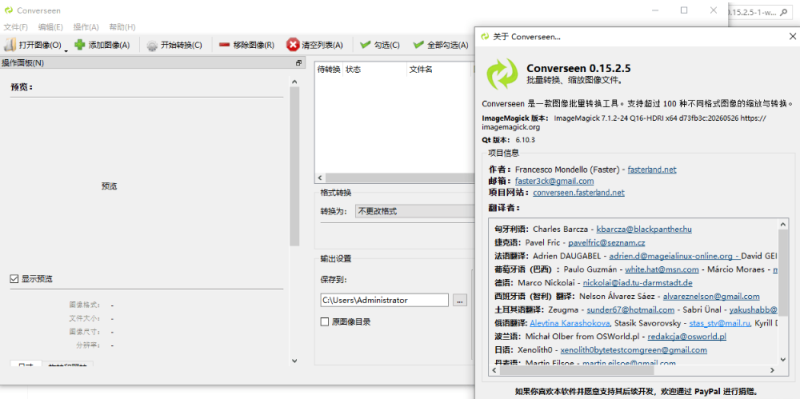This screenshot has height=399, width=800.
Task: Open the 转换为 format combo box
Action: (415, 211)
